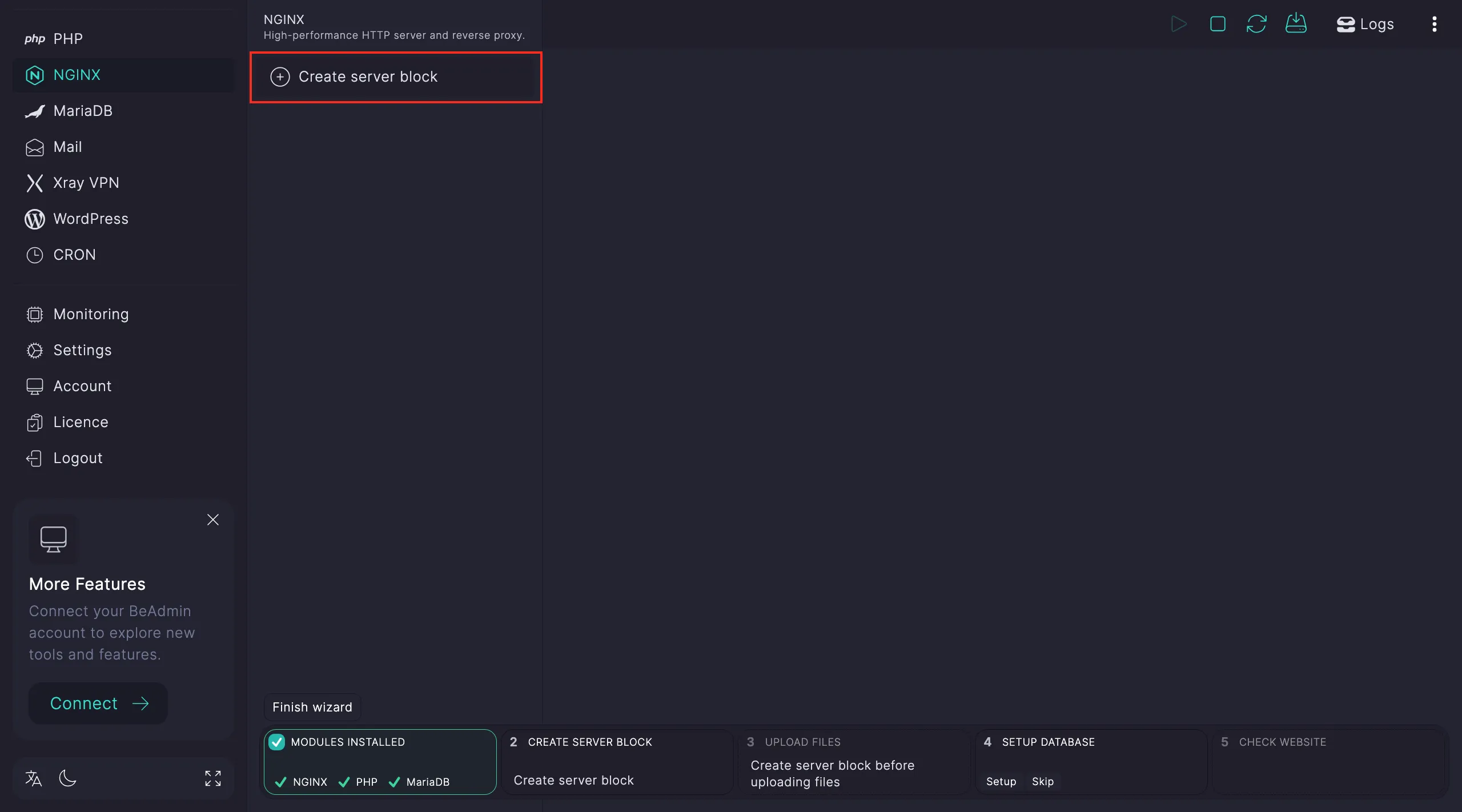The height and width of the screenshot is (812, 1462).
Task: Open NGINX Logs
Action: pyautogui.click(x=1365, y=24)
